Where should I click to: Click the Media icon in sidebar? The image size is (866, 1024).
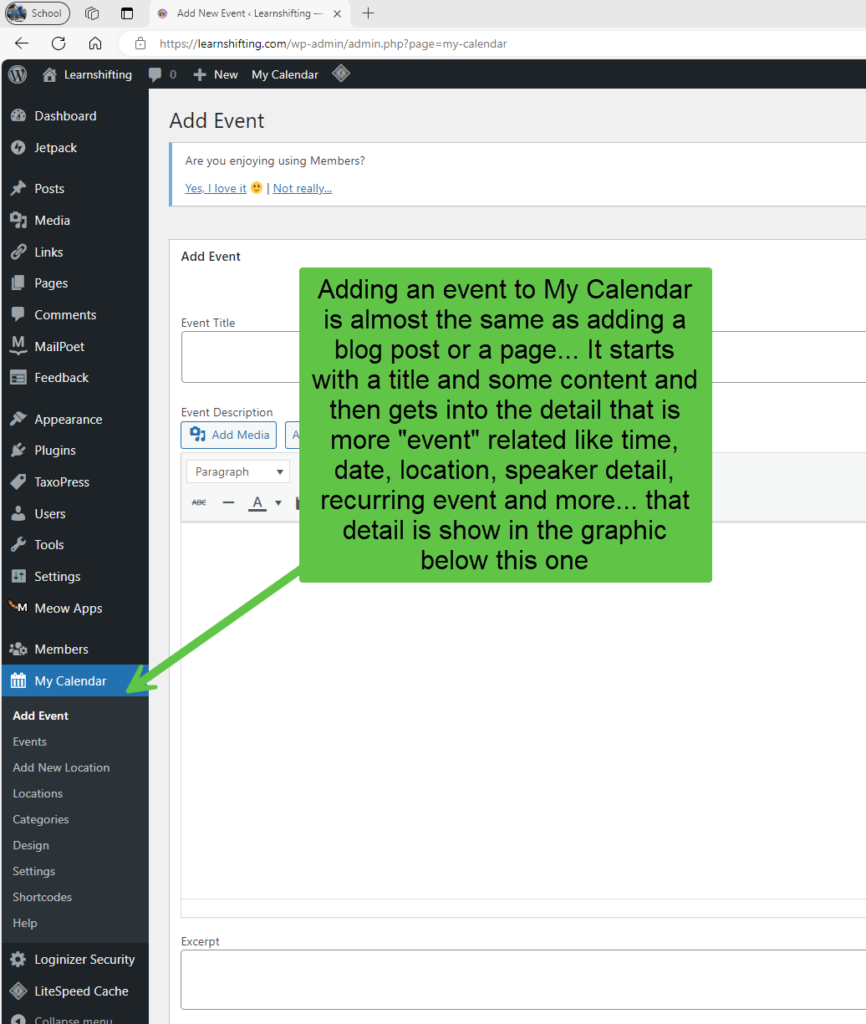click(18, 220)
